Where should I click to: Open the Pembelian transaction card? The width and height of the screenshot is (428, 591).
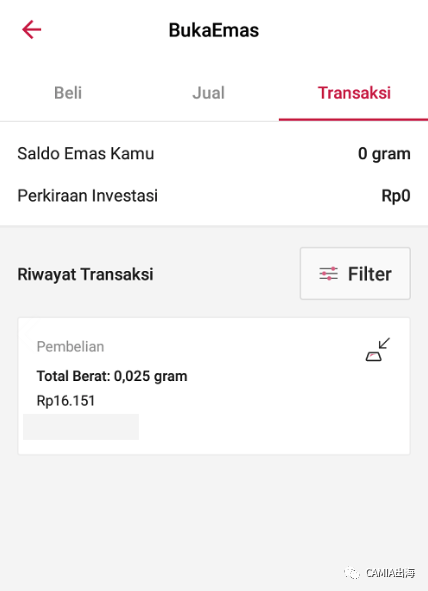214,386
